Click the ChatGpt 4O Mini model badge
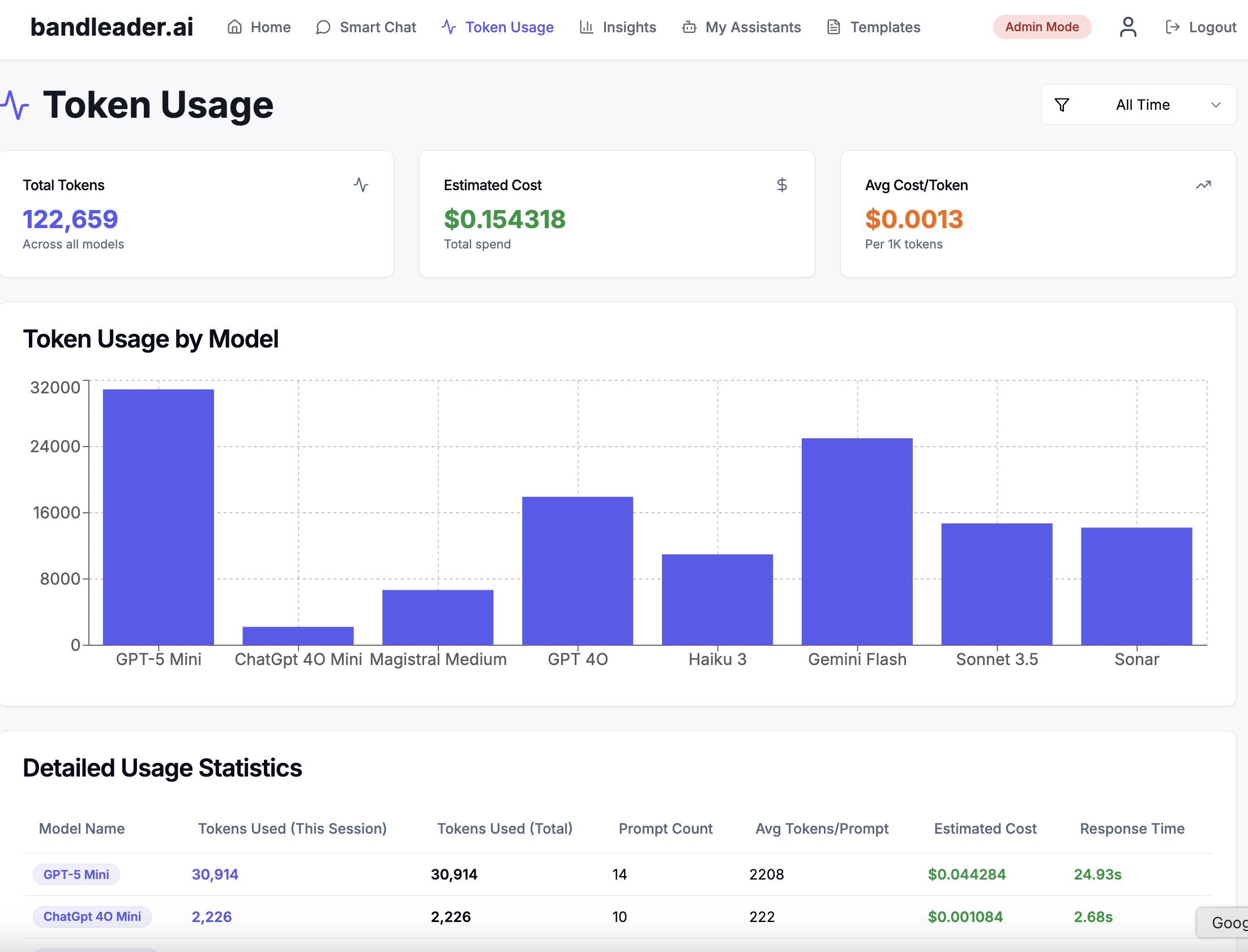 click(x=92, y=916)
